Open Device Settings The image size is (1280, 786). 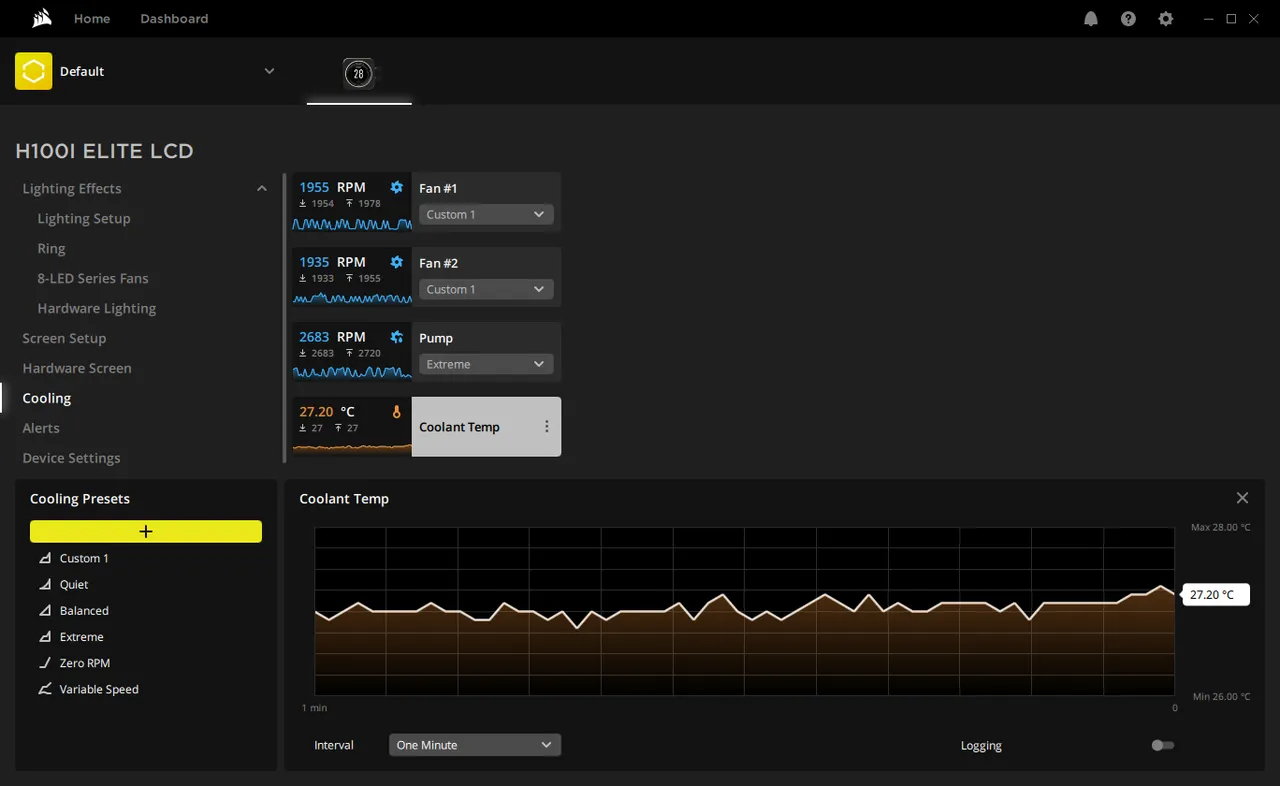(71, 458)
